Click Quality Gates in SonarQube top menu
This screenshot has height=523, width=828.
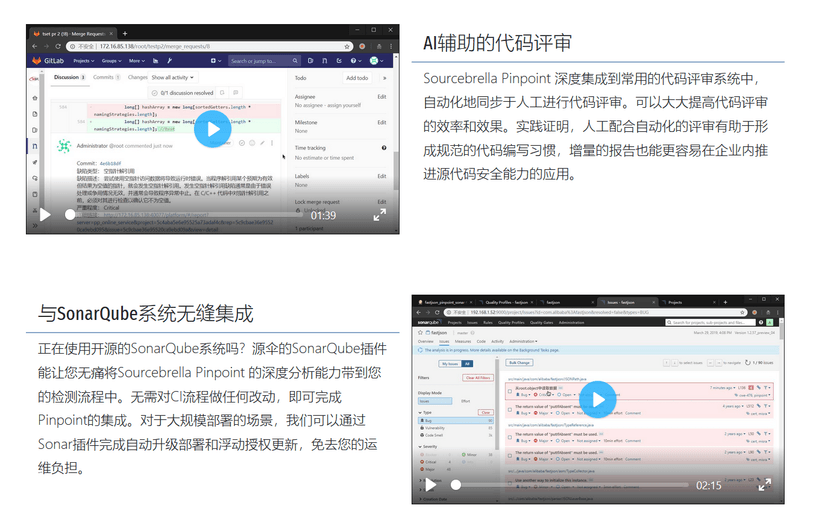coord(541,322)
